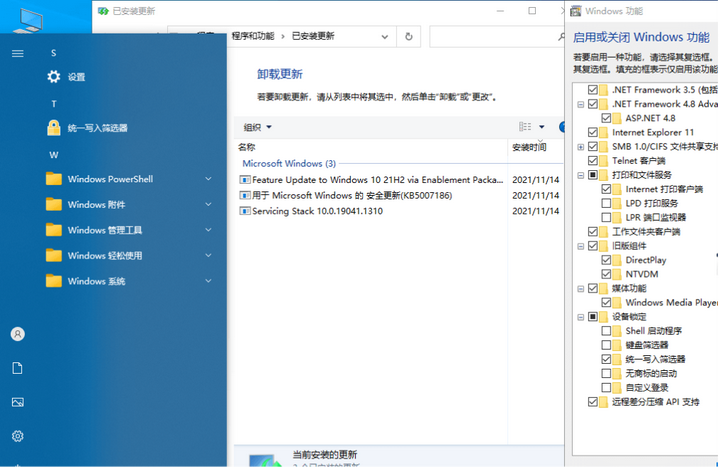Click the Servicing Stack item icon
This screenshot has height=467, width=720.
tap(245, 211)
